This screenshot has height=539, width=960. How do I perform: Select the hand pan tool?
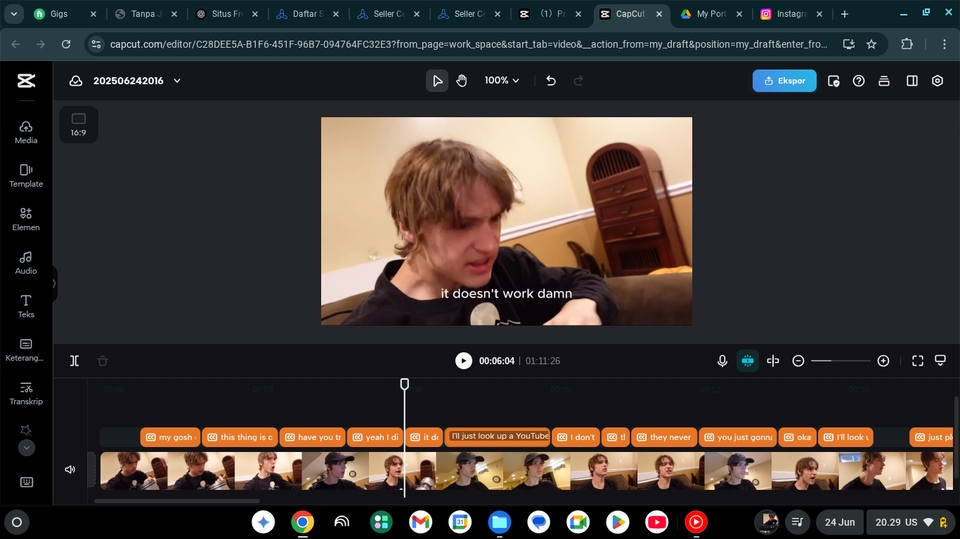point(462,81)
